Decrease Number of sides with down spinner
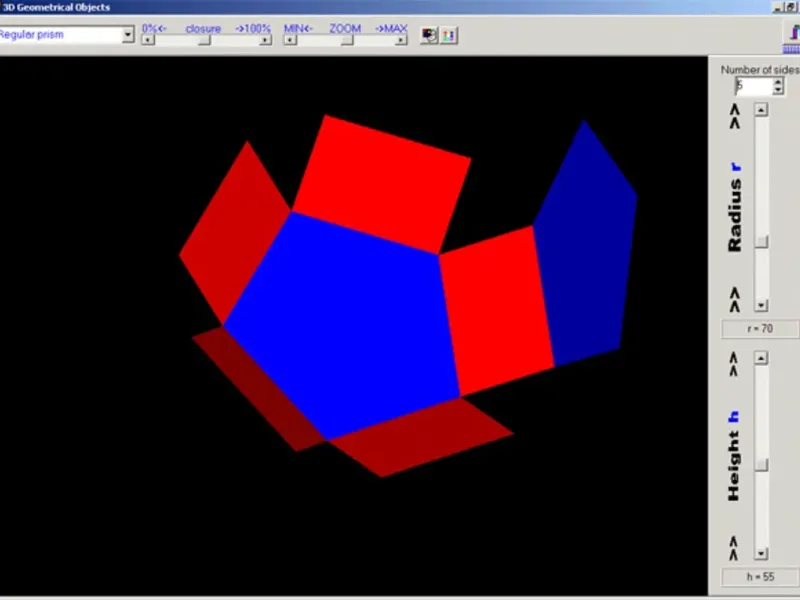The image size is (800, 600). (777, 91)
